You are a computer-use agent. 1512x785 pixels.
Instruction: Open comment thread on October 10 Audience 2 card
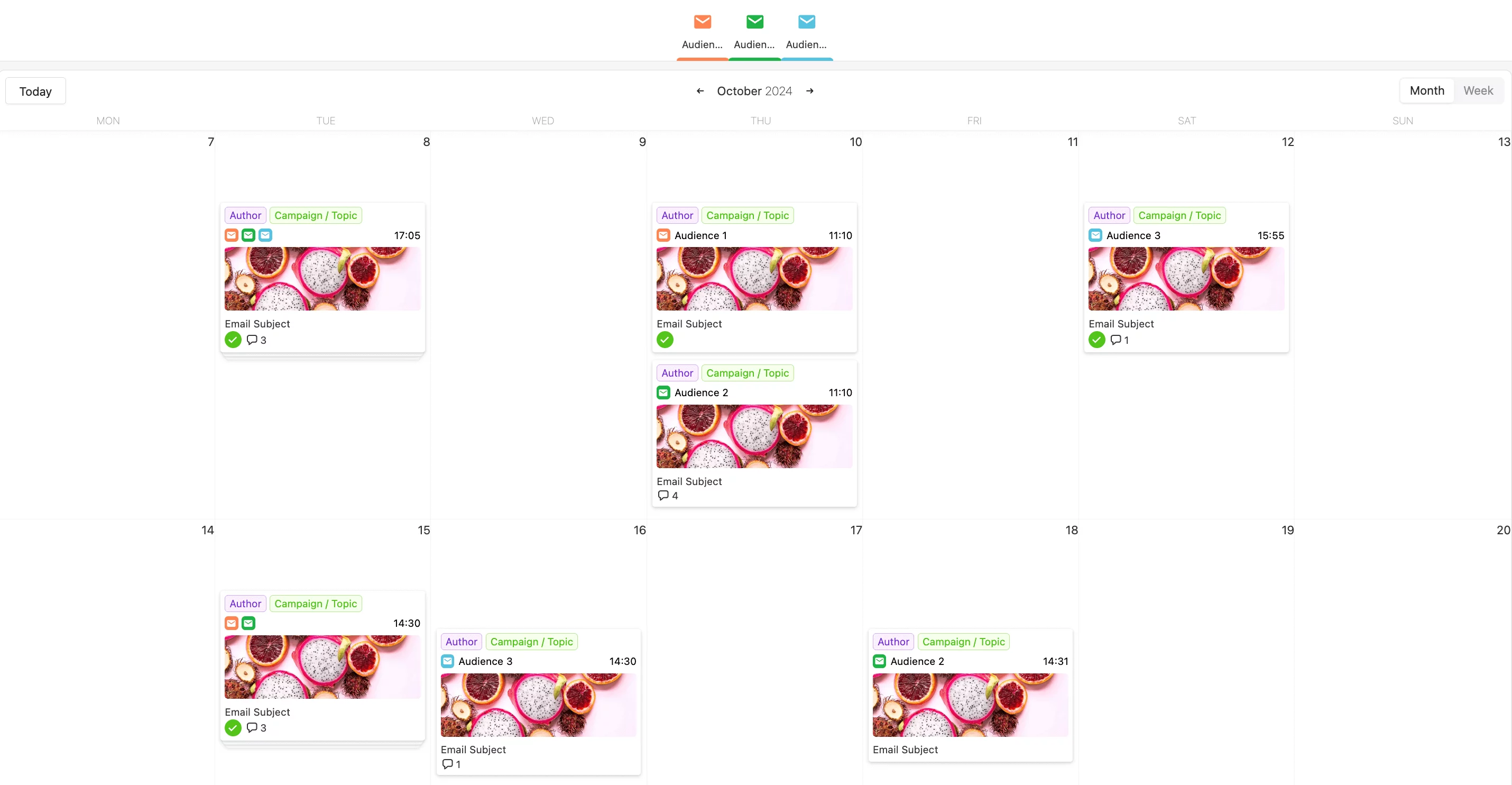coord(663,496)
